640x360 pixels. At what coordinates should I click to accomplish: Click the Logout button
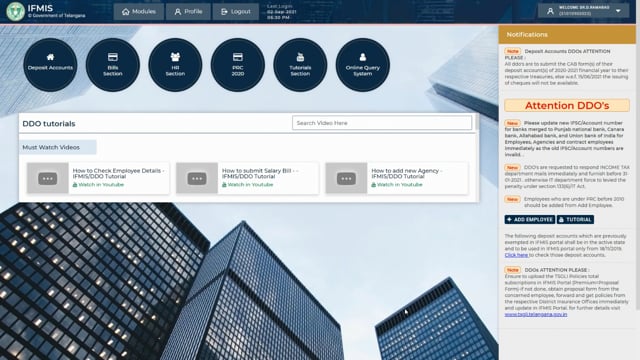(x=236, y=12)
